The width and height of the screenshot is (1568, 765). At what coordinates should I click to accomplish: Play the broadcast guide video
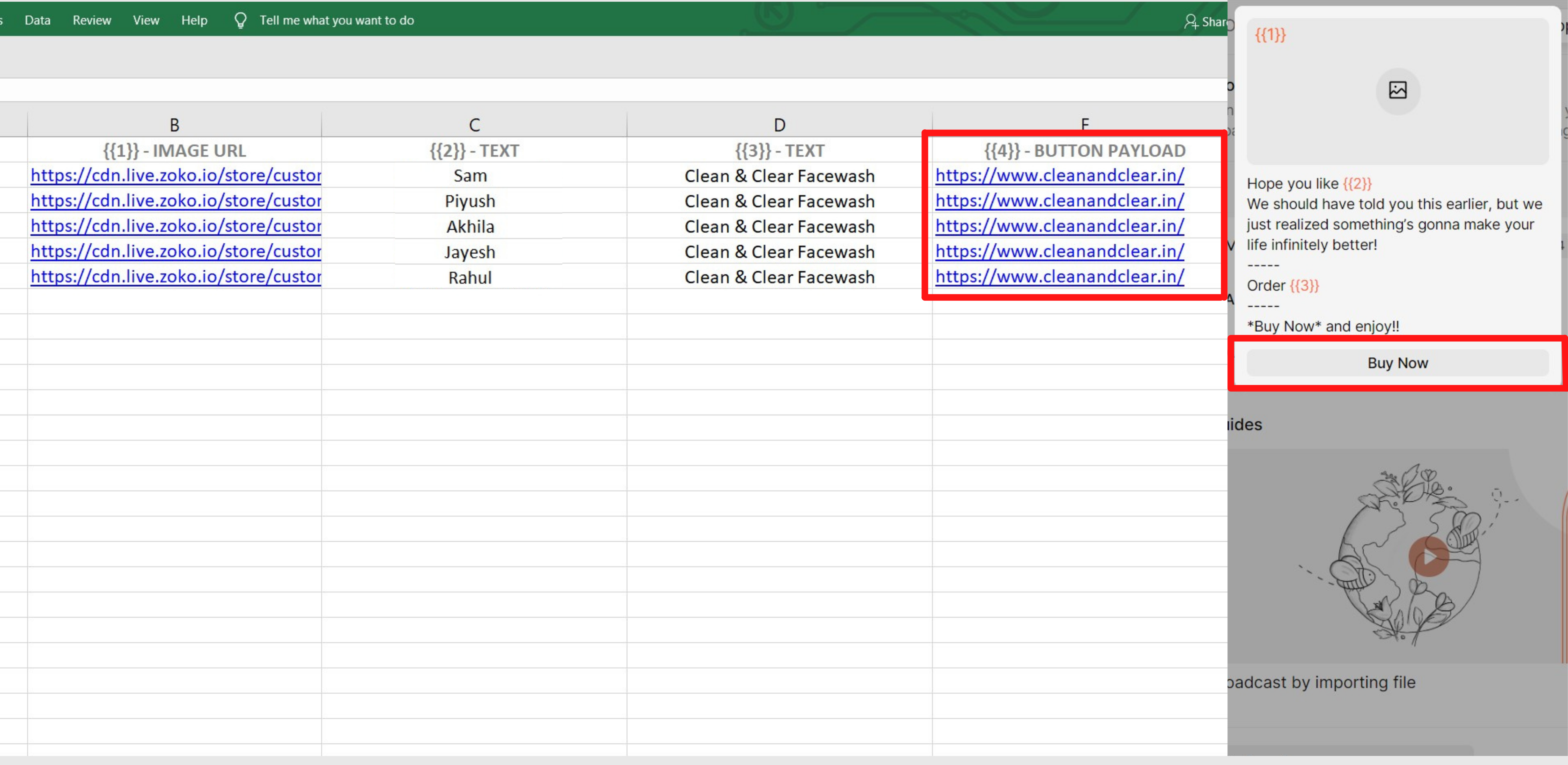pyautogui.click(x=1428, y=556)
